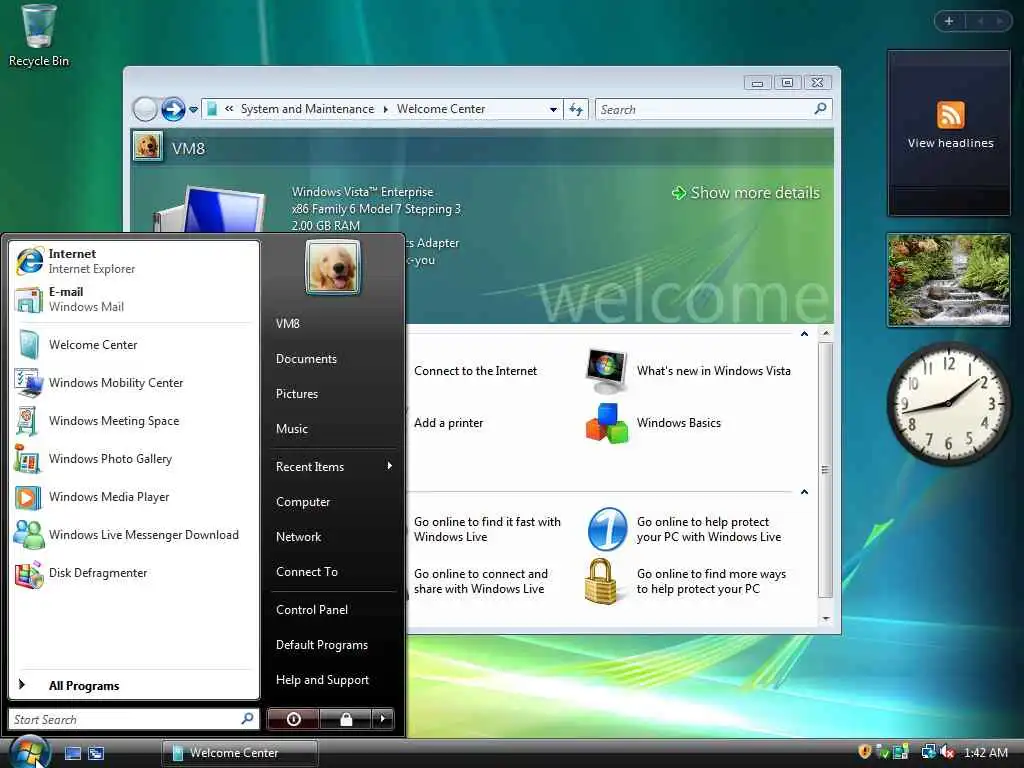Viewport: 1024px width, 768px height.
Task: Click the volume muted tray icon
Action: coord(947,752)
